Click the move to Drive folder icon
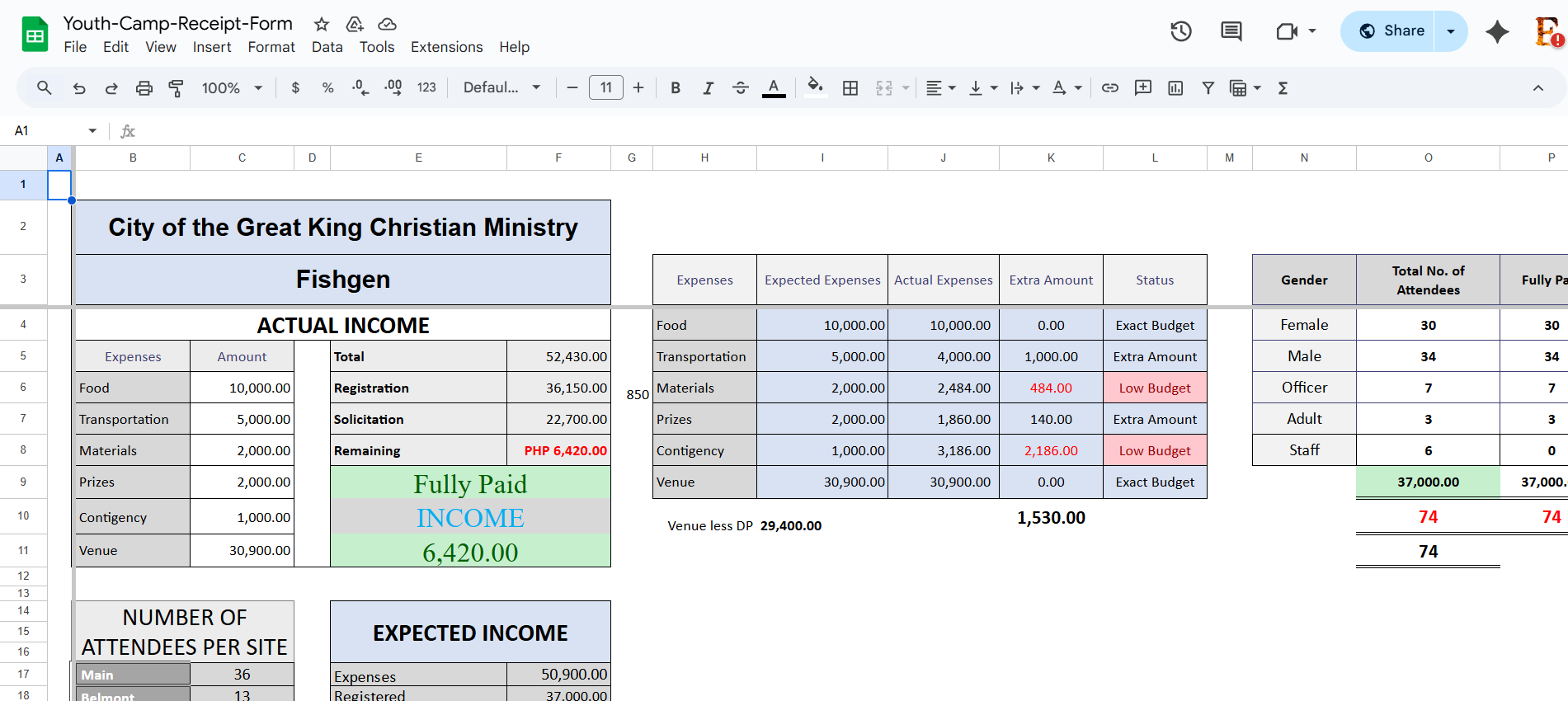This screenshot has width=1568, height=701. (x=355, y=24)
